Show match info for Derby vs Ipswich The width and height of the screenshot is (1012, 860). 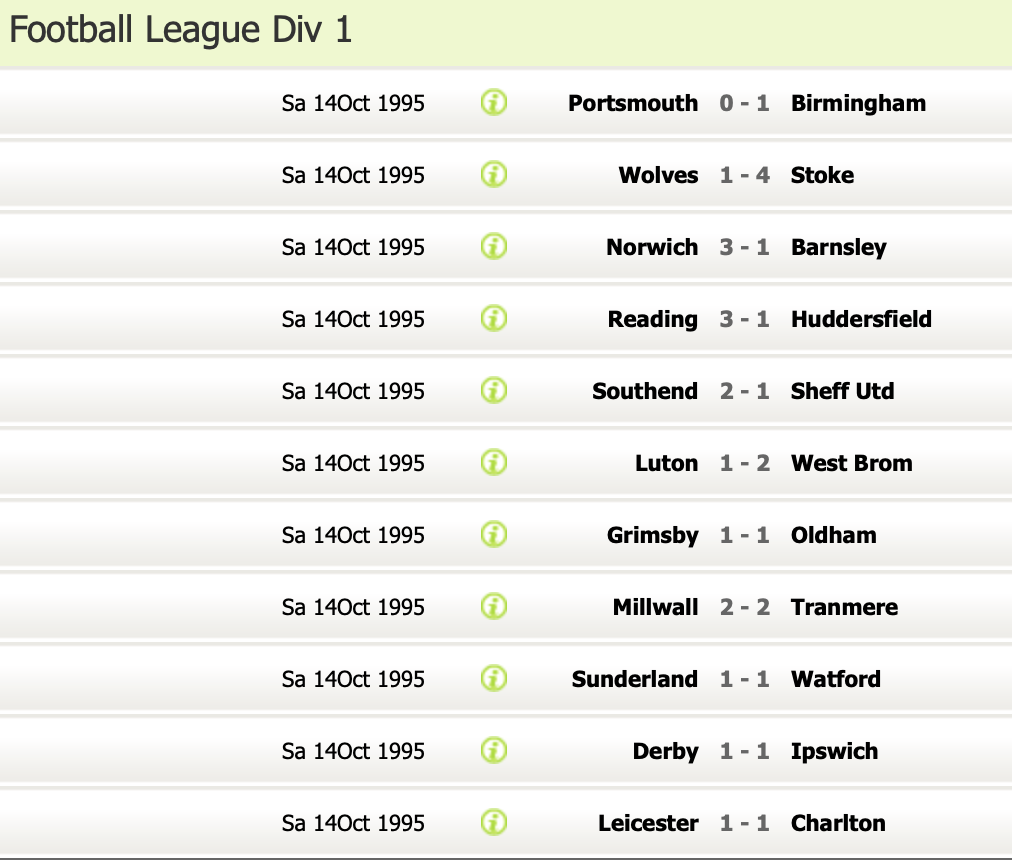[x=494, y=750]
